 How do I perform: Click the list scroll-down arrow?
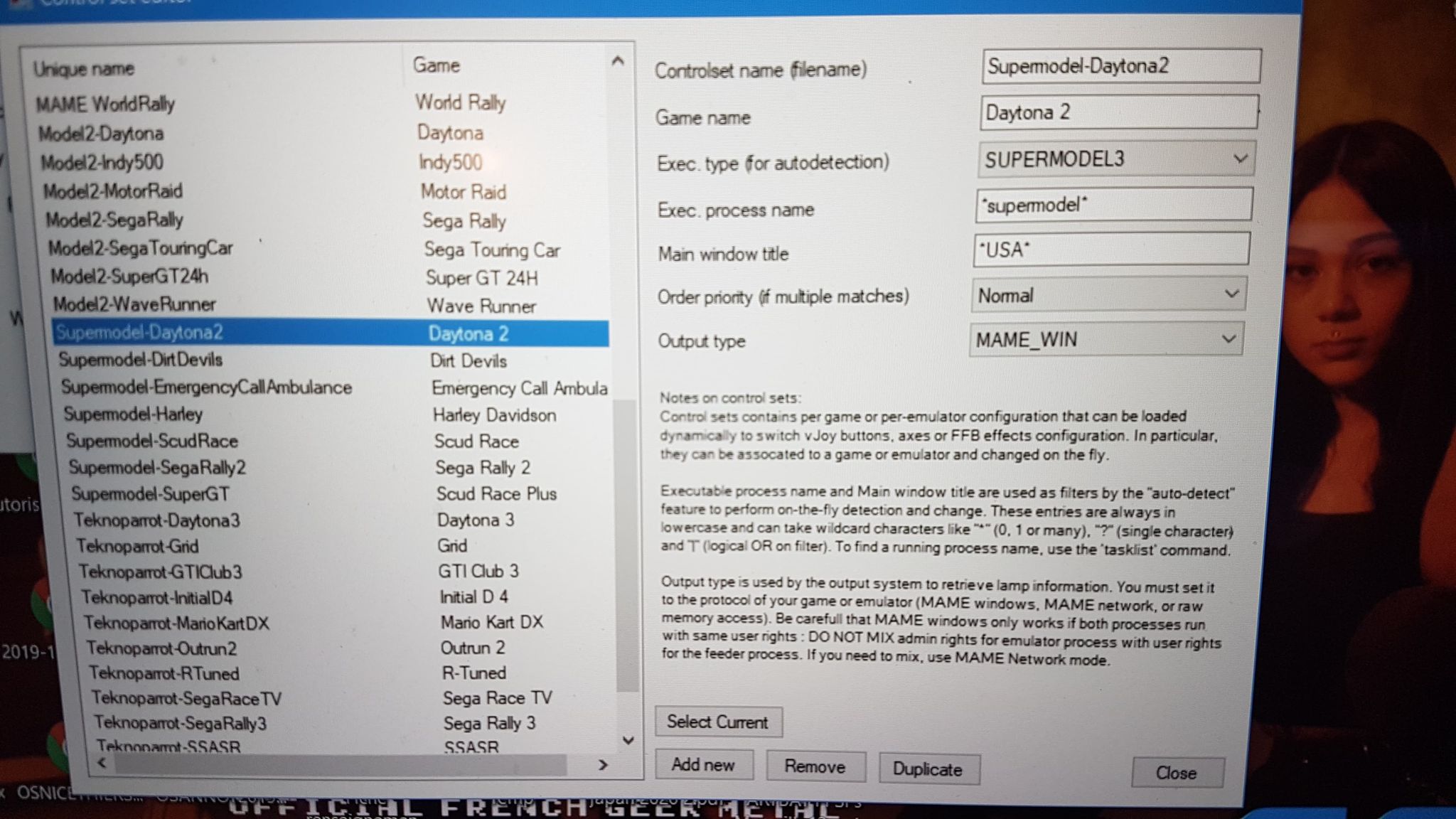(628, 740)
